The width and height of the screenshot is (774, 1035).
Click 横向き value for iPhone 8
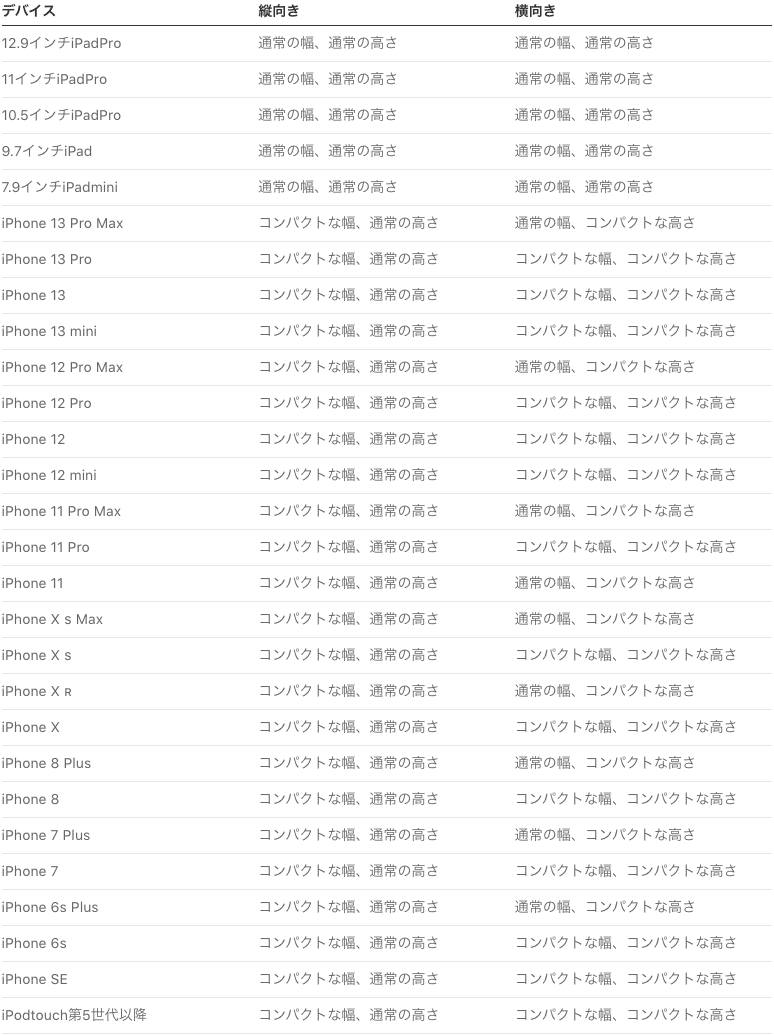pos(626,799)
